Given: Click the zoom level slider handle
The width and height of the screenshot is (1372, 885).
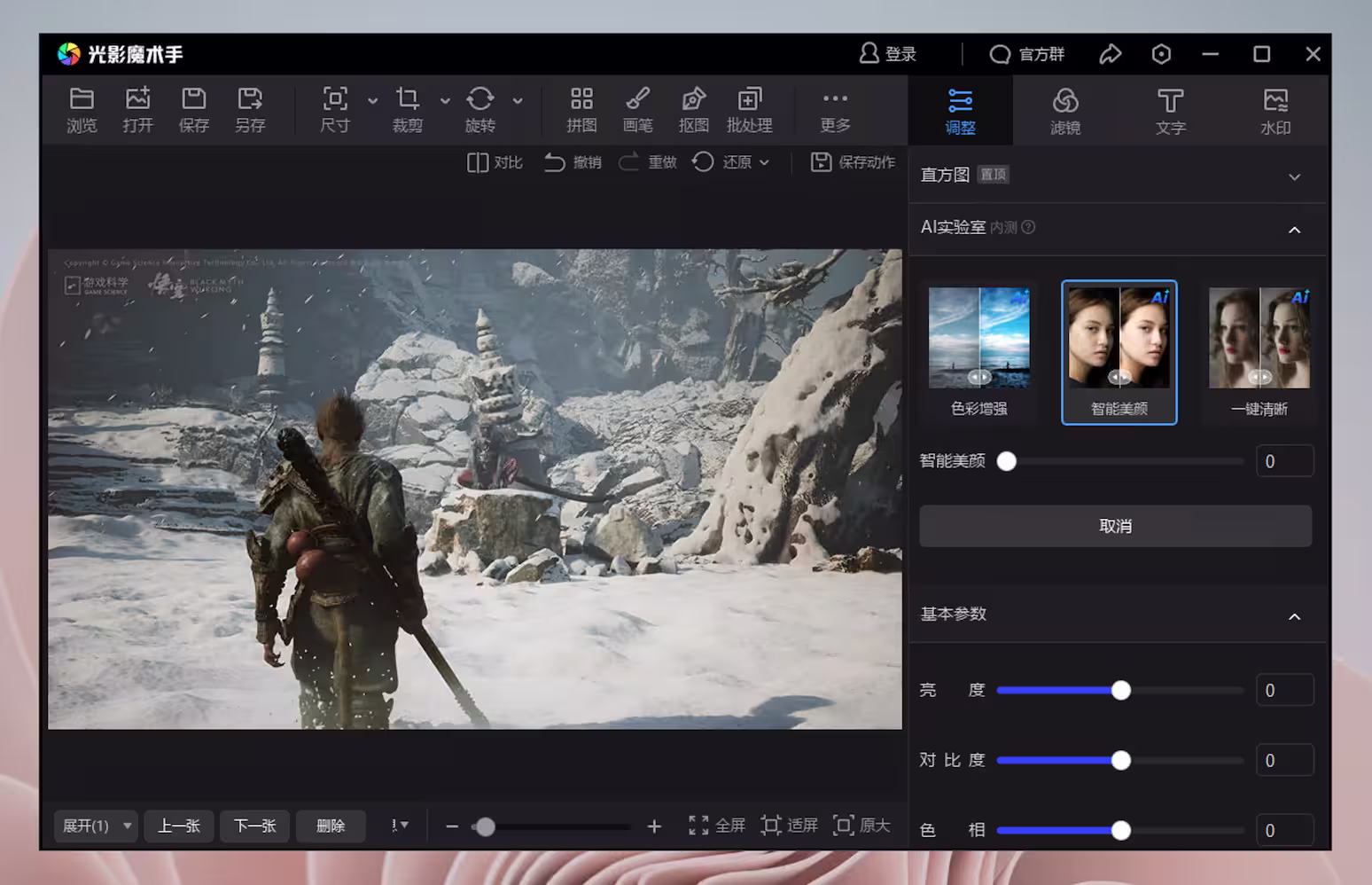Looking at the screenshot, I should (485, 826).
